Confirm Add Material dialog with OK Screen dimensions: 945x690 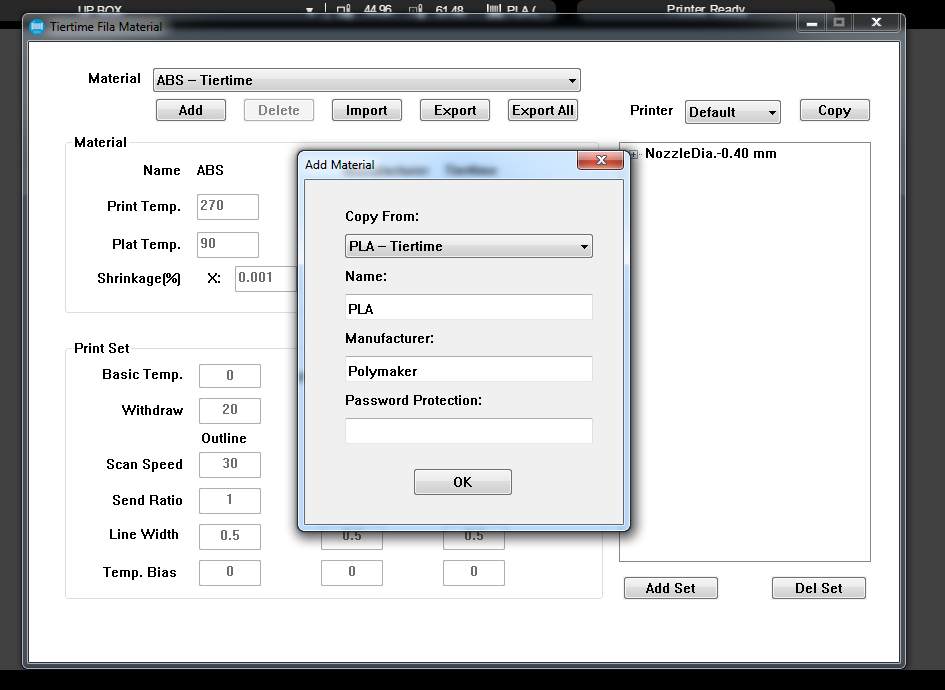tap(463, 482)
